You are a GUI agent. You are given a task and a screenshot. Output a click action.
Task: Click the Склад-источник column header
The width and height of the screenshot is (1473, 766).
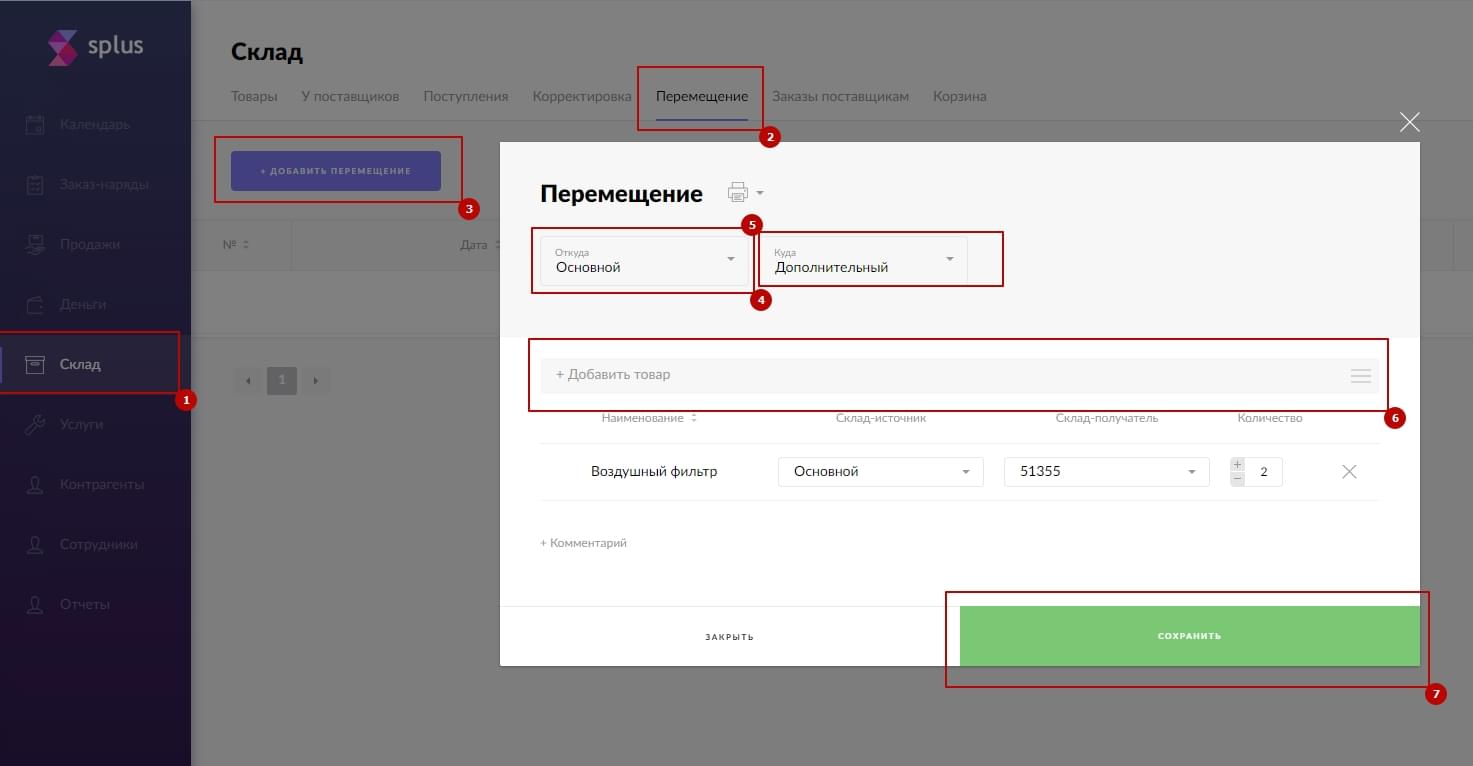[881, 418]
